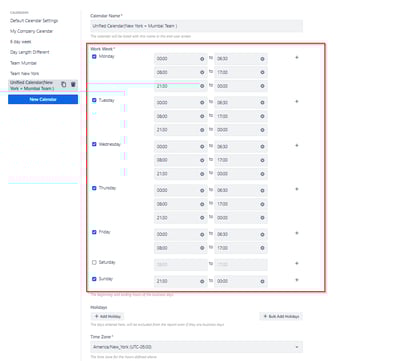Open clock picker for Sunday 21:30 start
This screenshot has height=361, width=400.
(x=202, y=281)
